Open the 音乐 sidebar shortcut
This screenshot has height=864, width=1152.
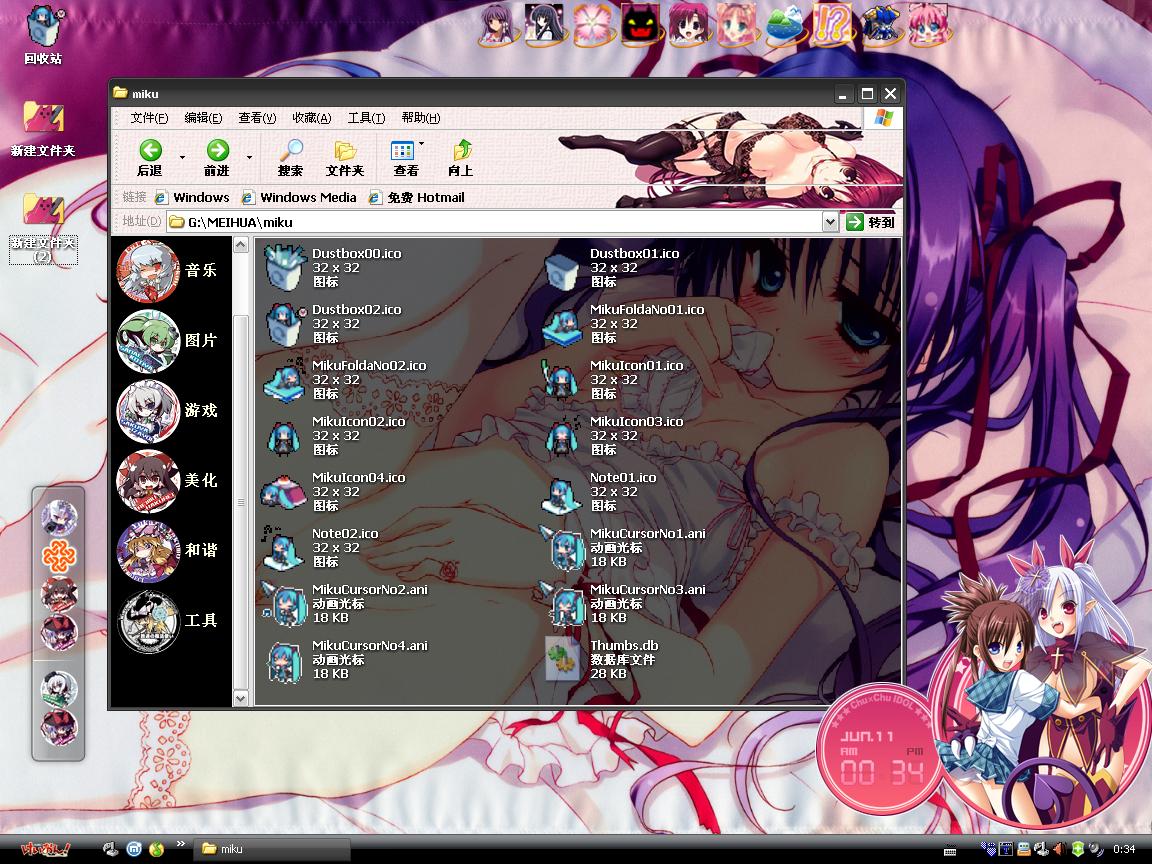click(168, 270)
